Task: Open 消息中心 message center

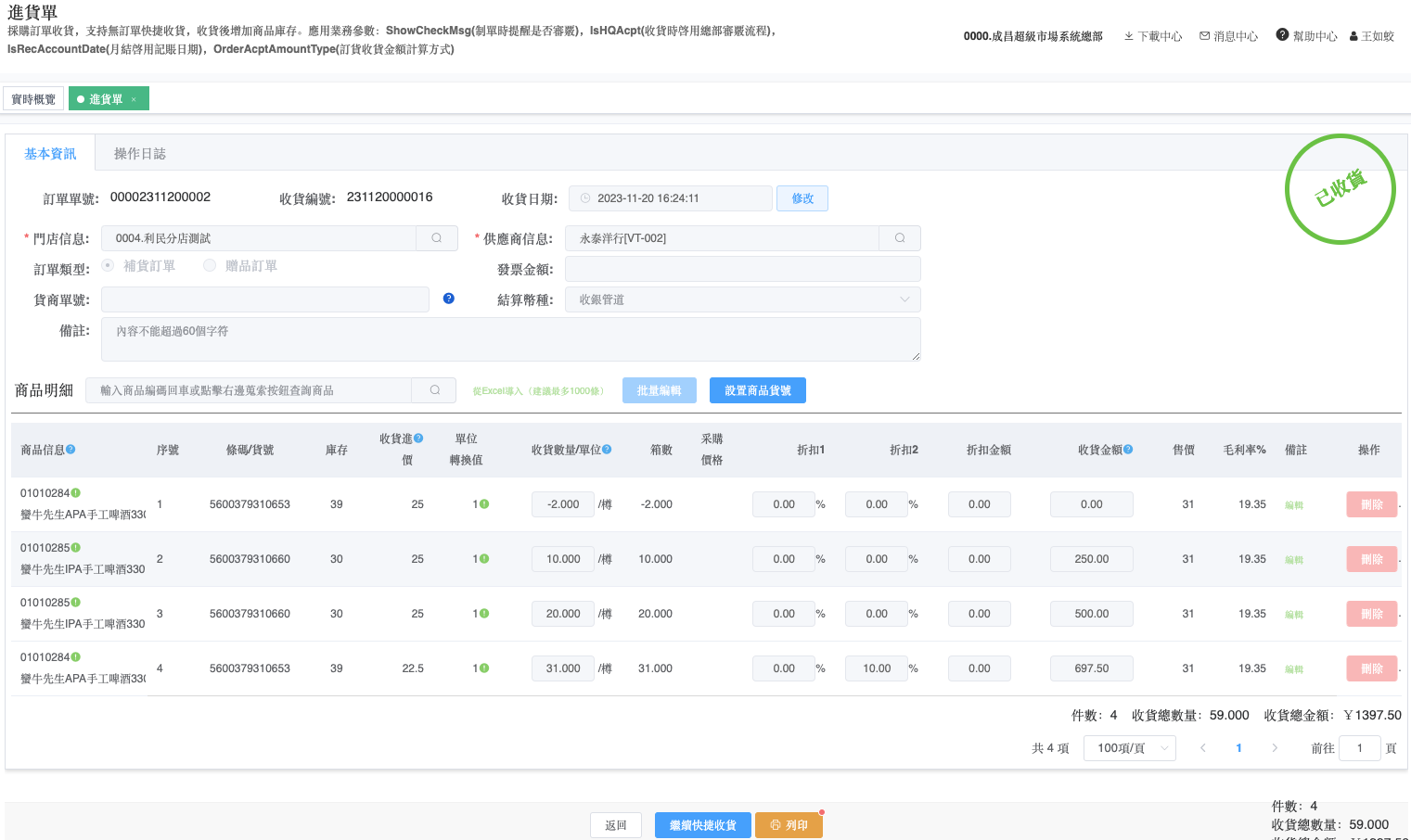Action: click(1228, 36)
